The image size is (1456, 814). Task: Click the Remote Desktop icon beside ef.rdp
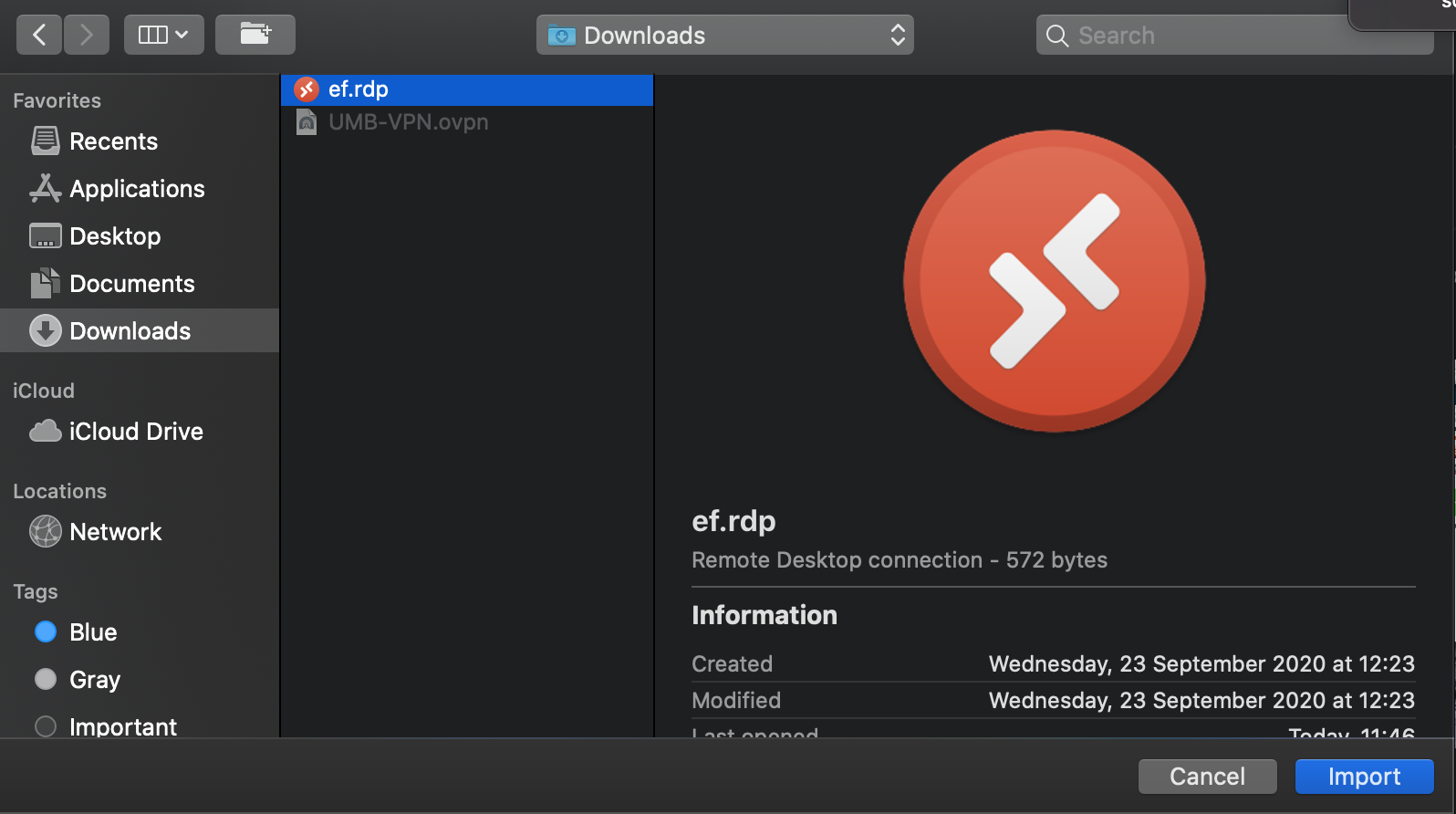pyautogui.click(x=307, y=89)
